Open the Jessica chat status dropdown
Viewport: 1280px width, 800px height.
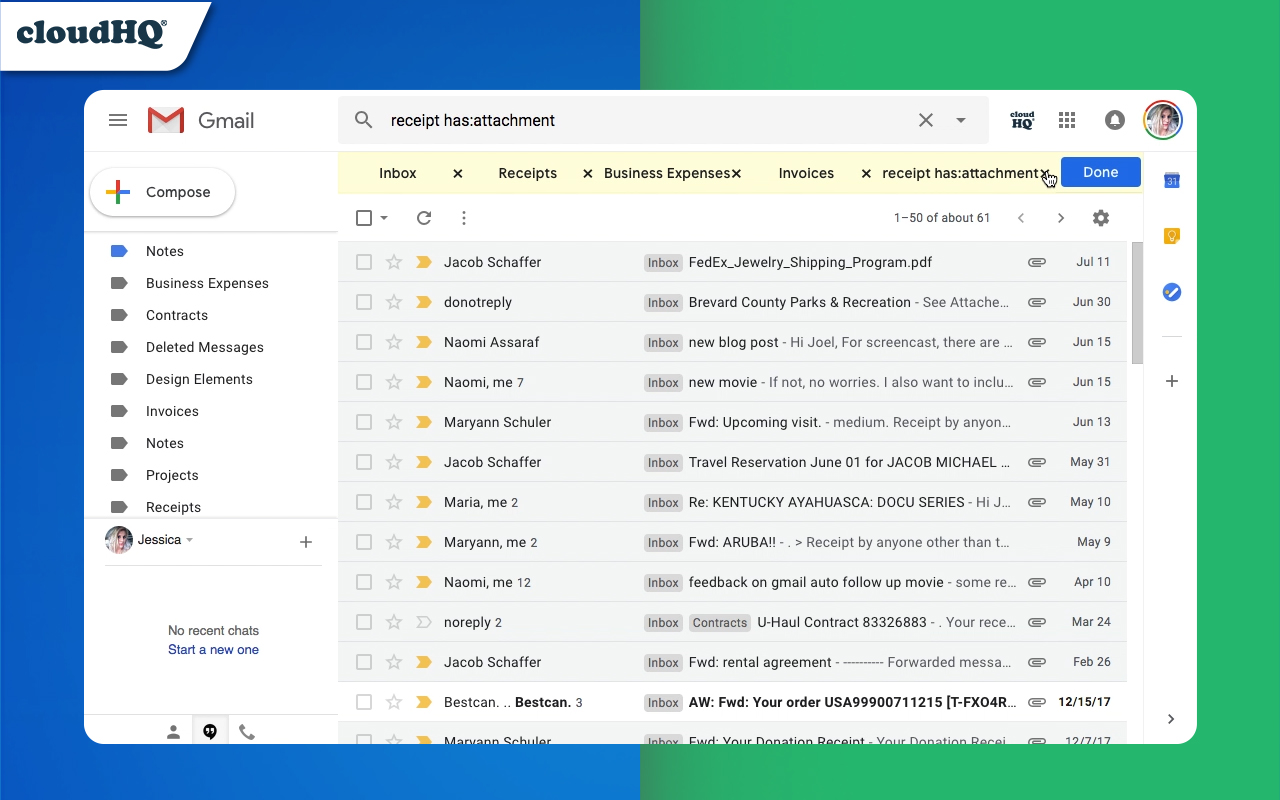tap(190, 540)
